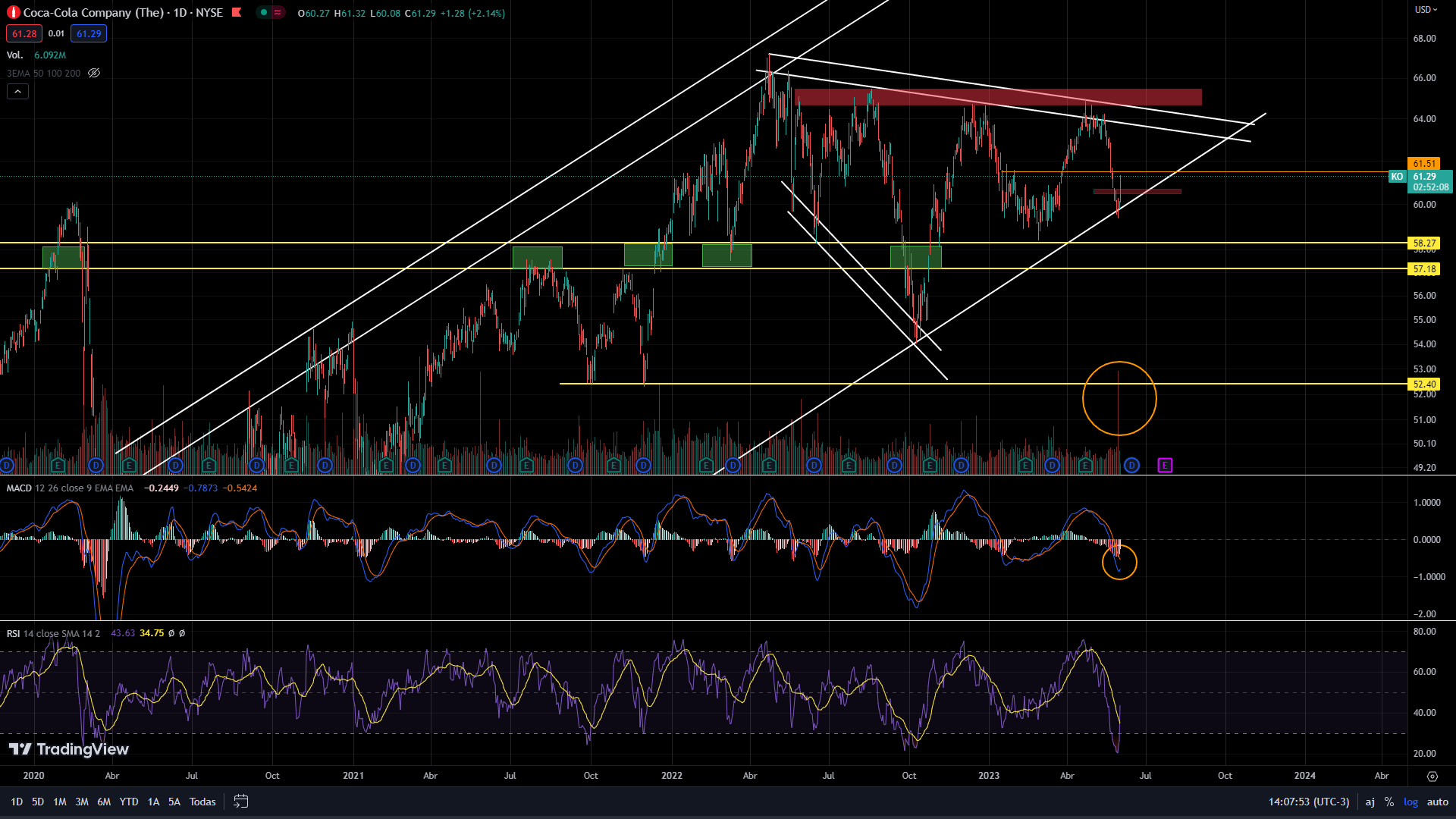Click the Vol. indicator label
Image resolution: width=1456 pixels, height=819 pixels.
[15, 55]
